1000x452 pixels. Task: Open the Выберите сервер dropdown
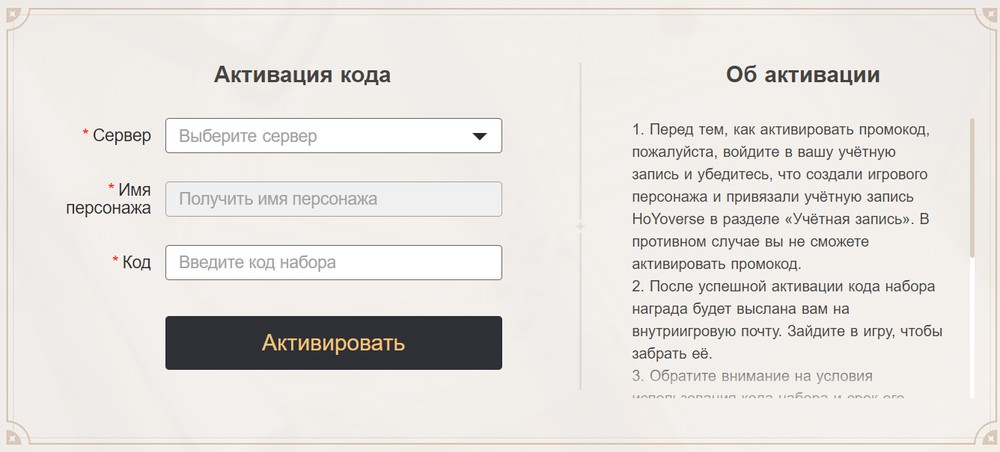pos(320,136)
